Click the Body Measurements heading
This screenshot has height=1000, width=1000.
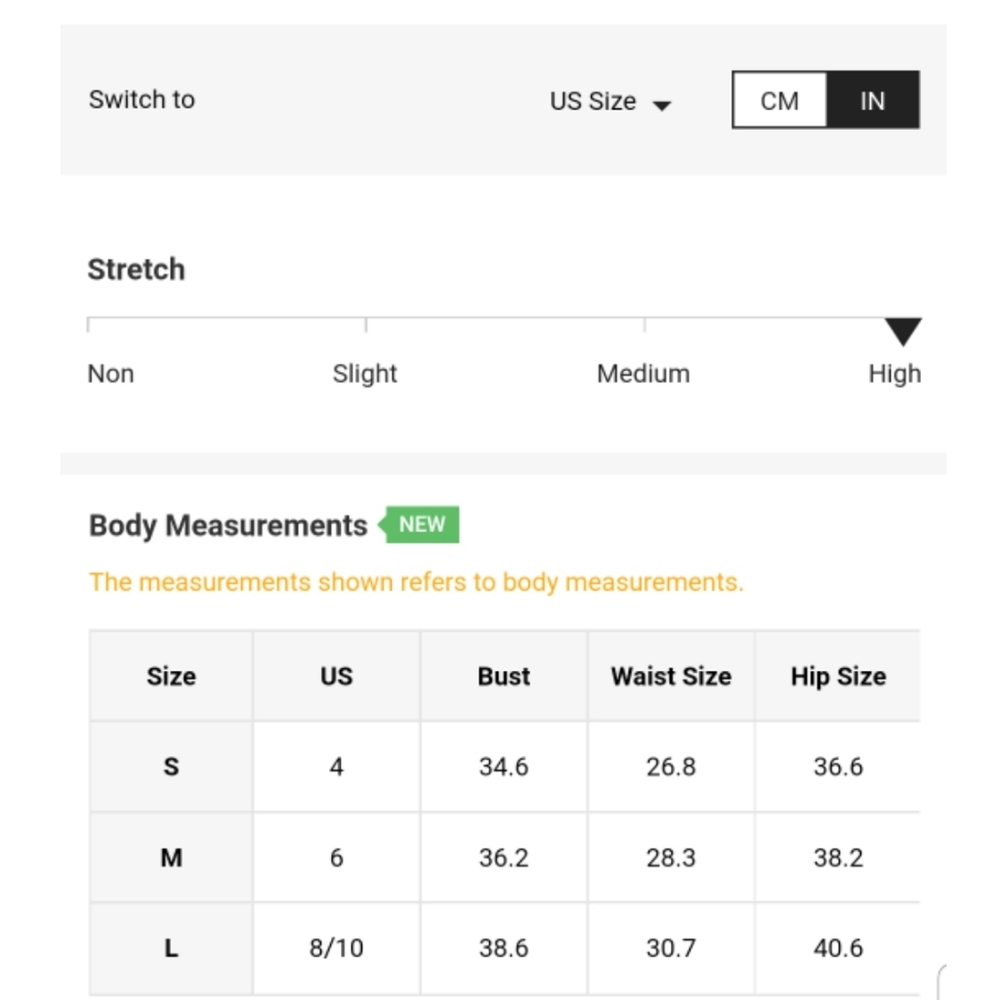[228, 526]
